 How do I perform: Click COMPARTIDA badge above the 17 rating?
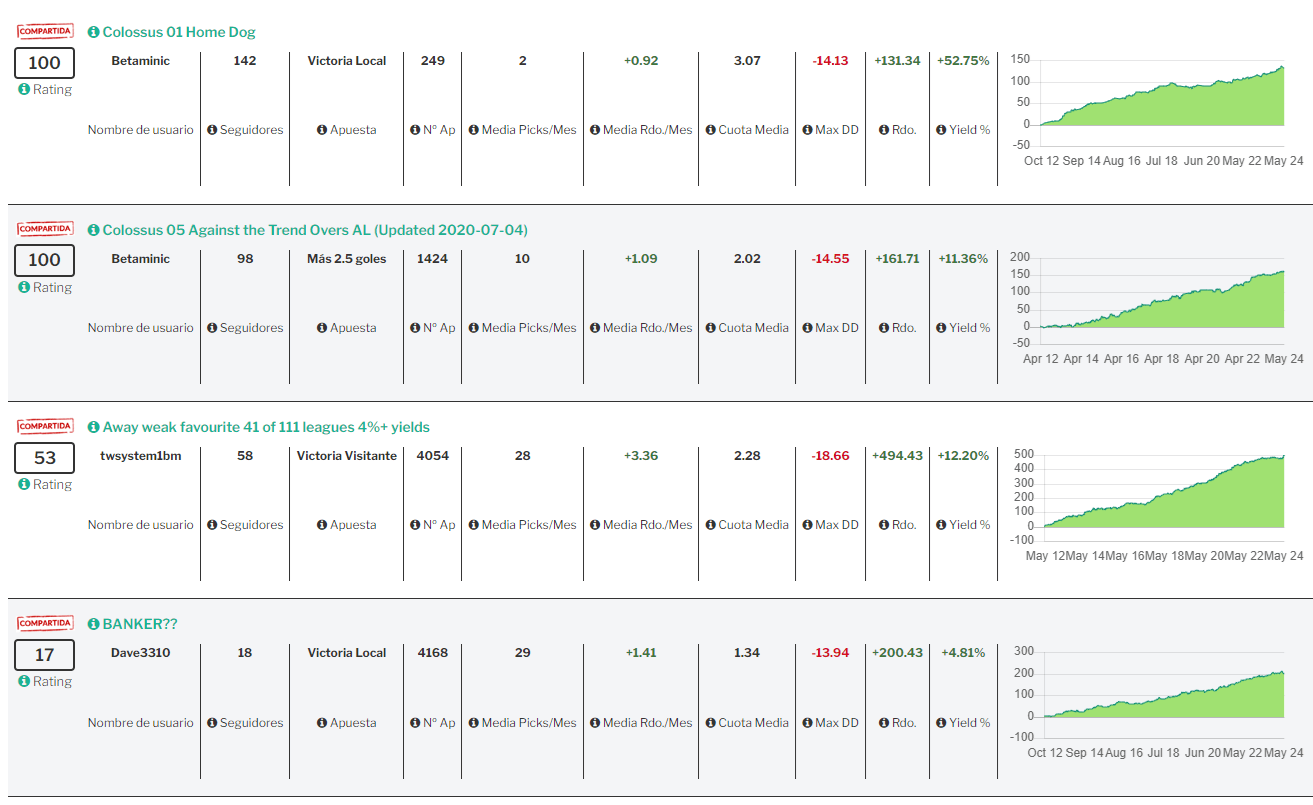click(x=45, y=623)
